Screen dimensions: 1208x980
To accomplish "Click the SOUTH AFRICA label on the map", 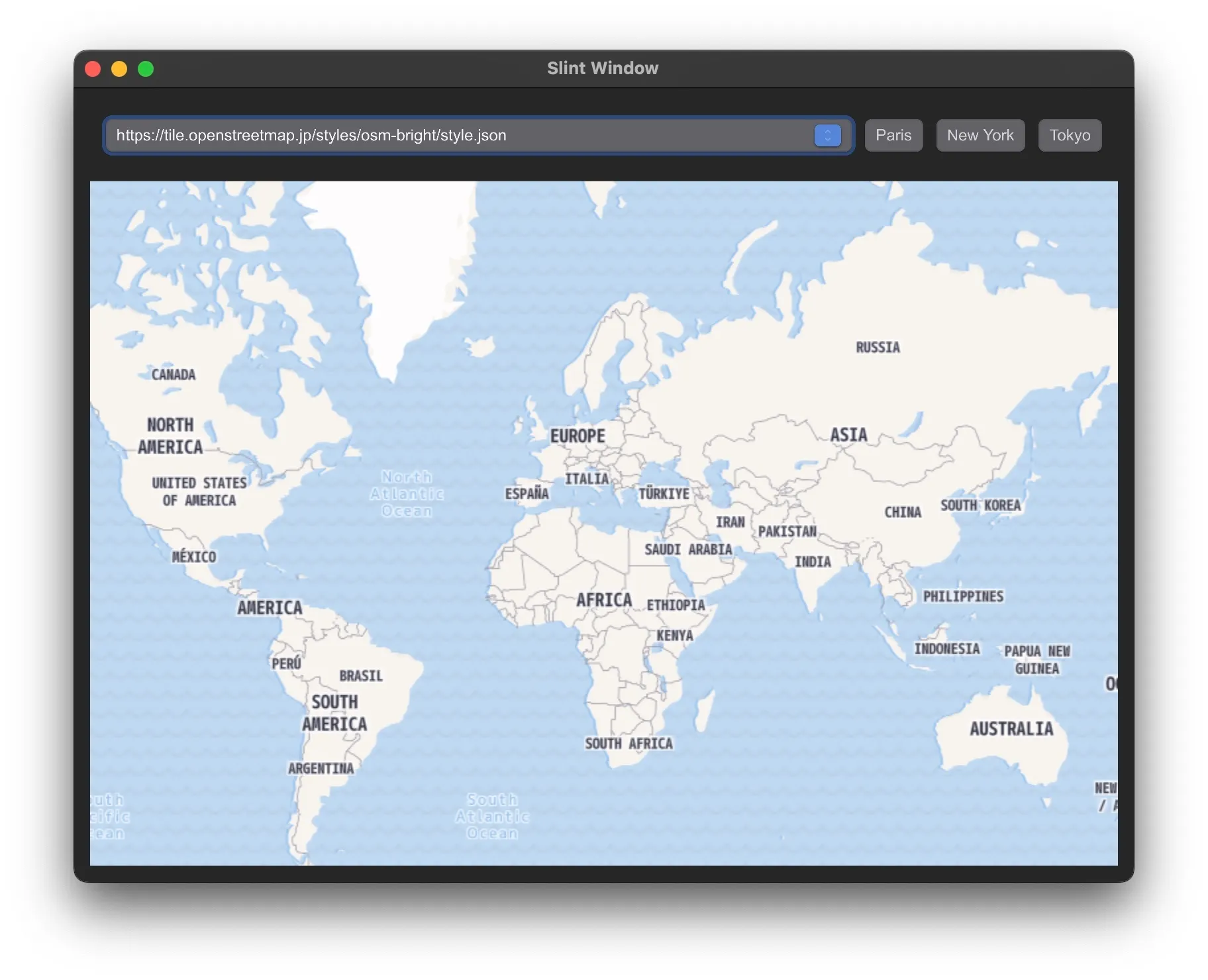I will point(629,743).
